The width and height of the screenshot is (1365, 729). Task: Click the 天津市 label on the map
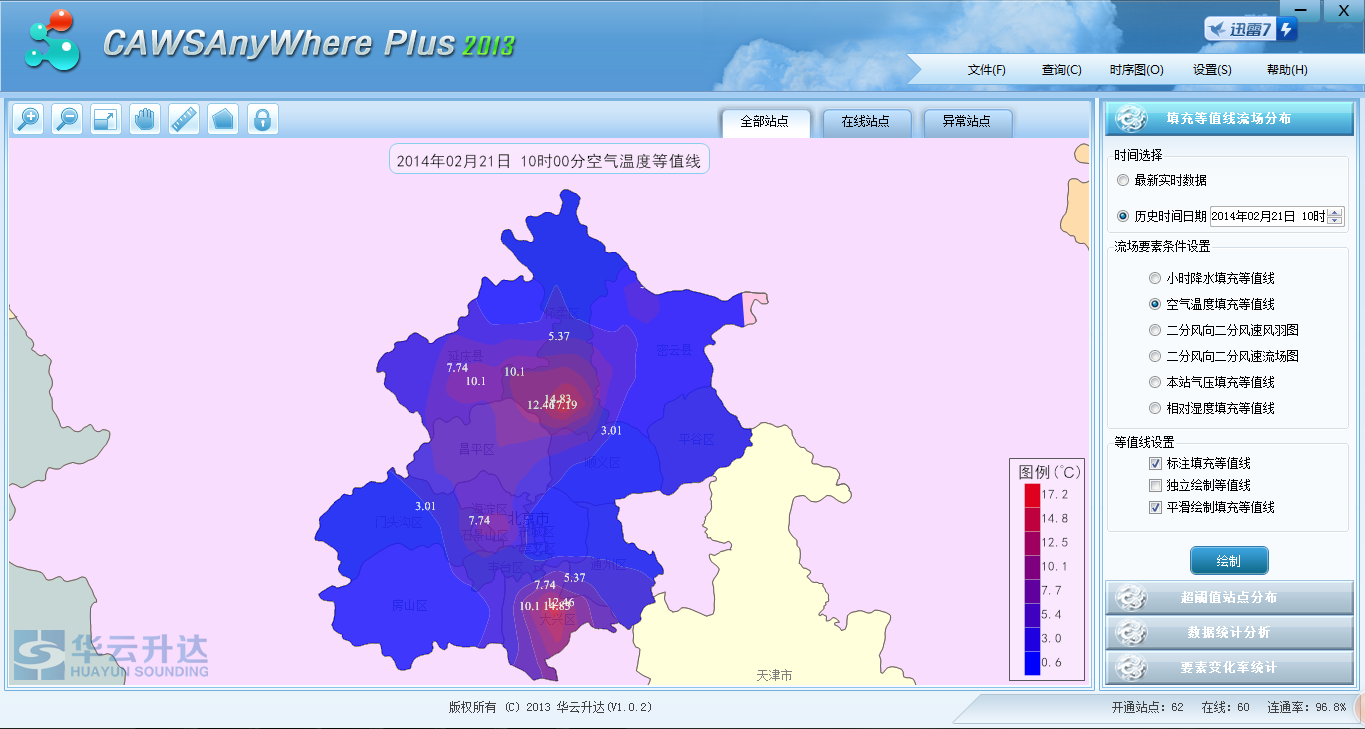[x=774, y=676]
